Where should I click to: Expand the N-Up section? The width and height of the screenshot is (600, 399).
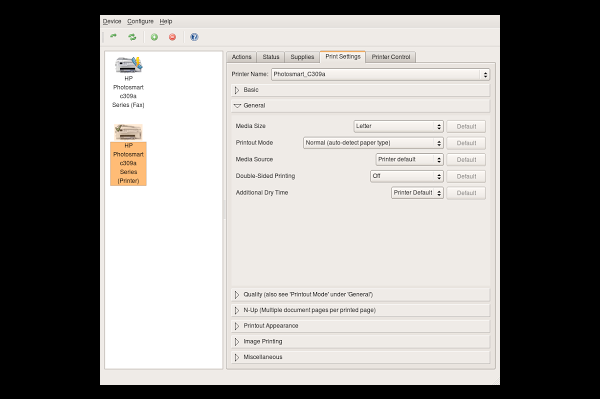tap(360, 310)
